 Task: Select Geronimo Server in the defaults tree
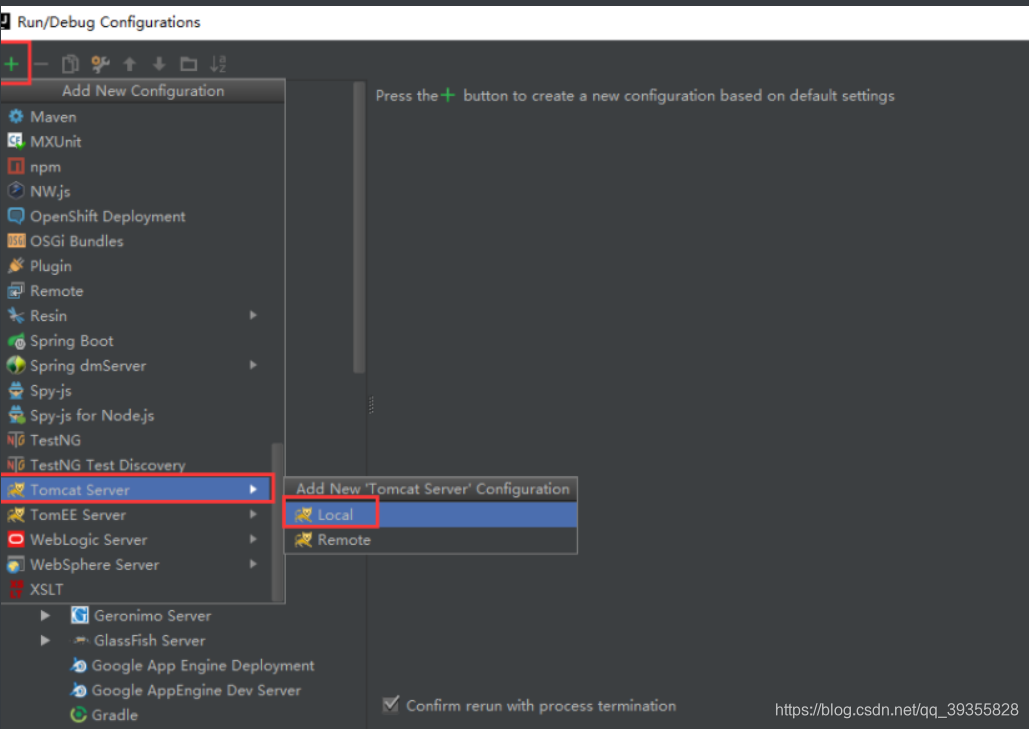[141, 615]
